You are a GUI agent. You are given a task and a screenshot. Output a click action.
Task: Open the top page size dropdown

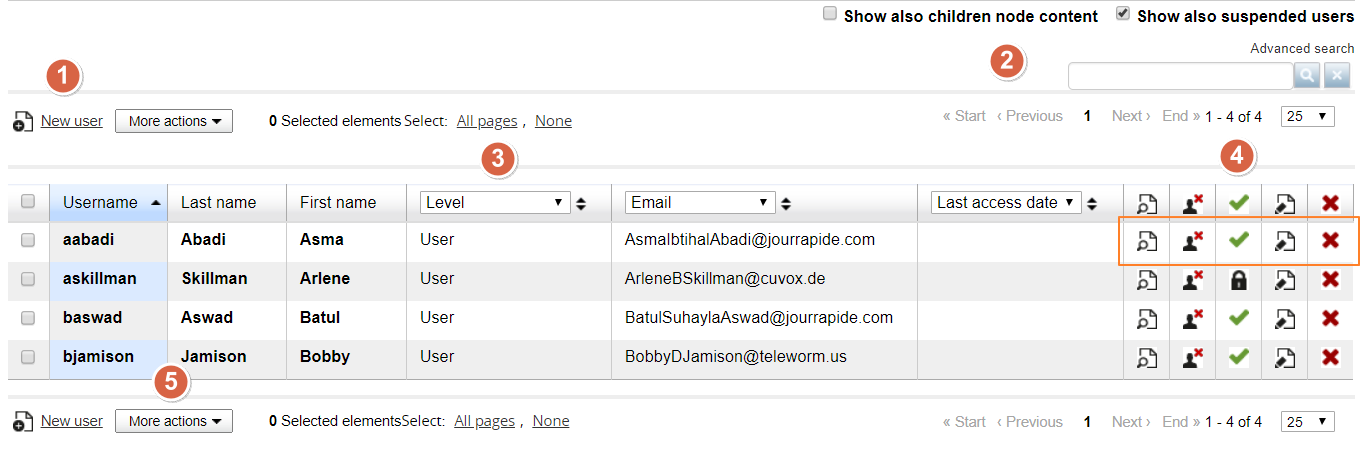tap(1307, 116)
